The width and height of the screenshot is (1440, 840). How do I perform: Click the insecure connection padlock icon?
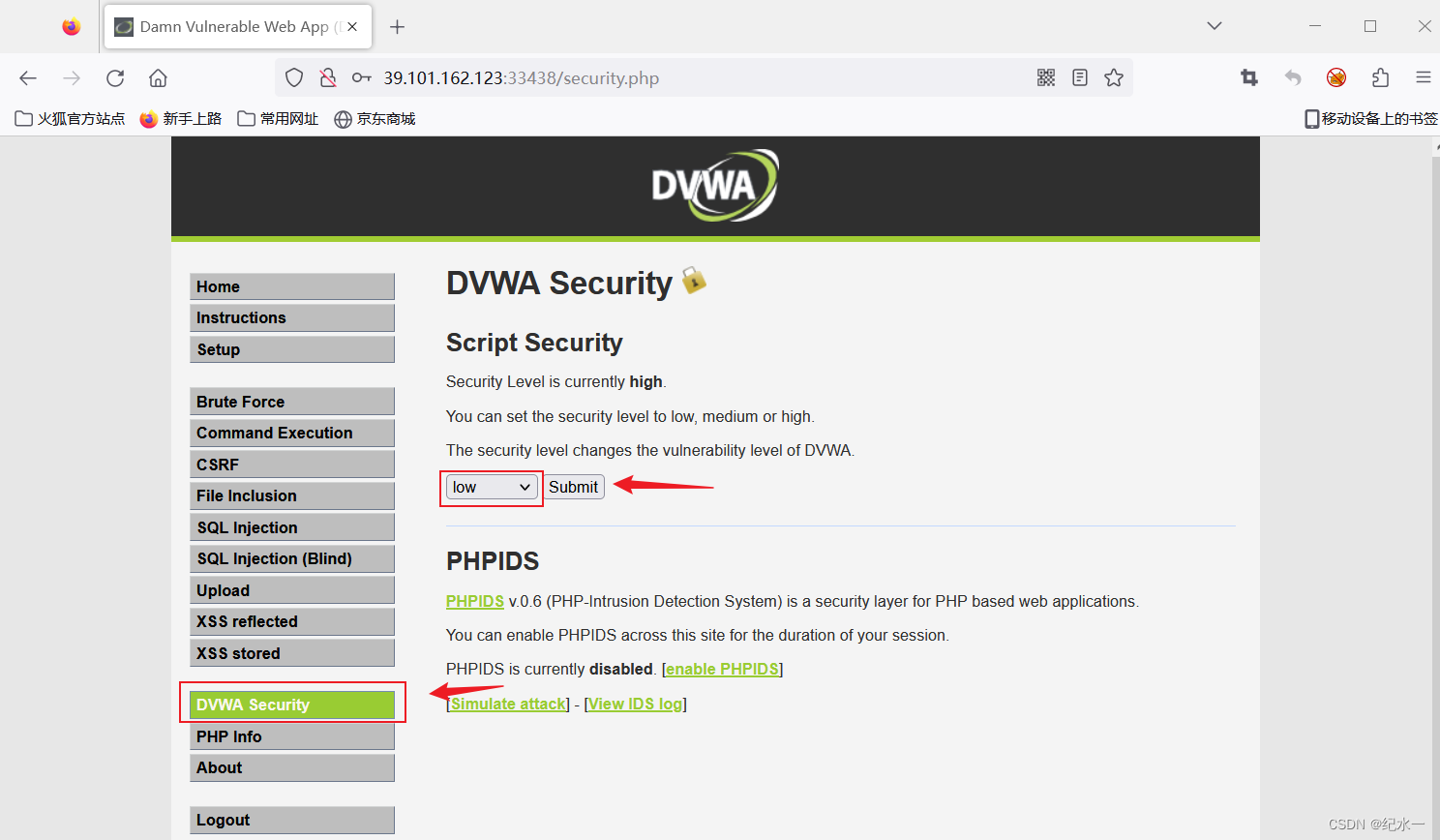tap(328, 78)
